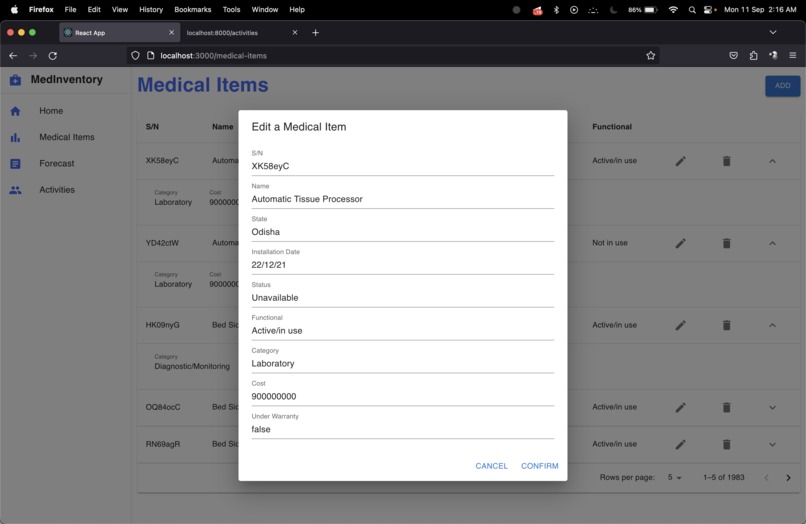Click the ADD button

pos(782,86)
